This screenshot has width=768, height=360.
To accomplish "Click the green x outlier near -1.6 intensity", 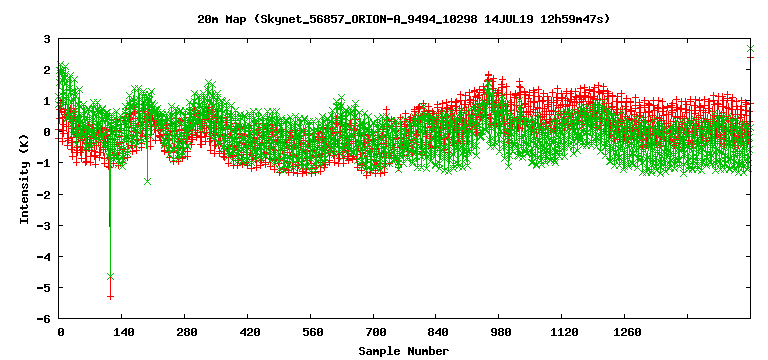I will coord(147,181).
